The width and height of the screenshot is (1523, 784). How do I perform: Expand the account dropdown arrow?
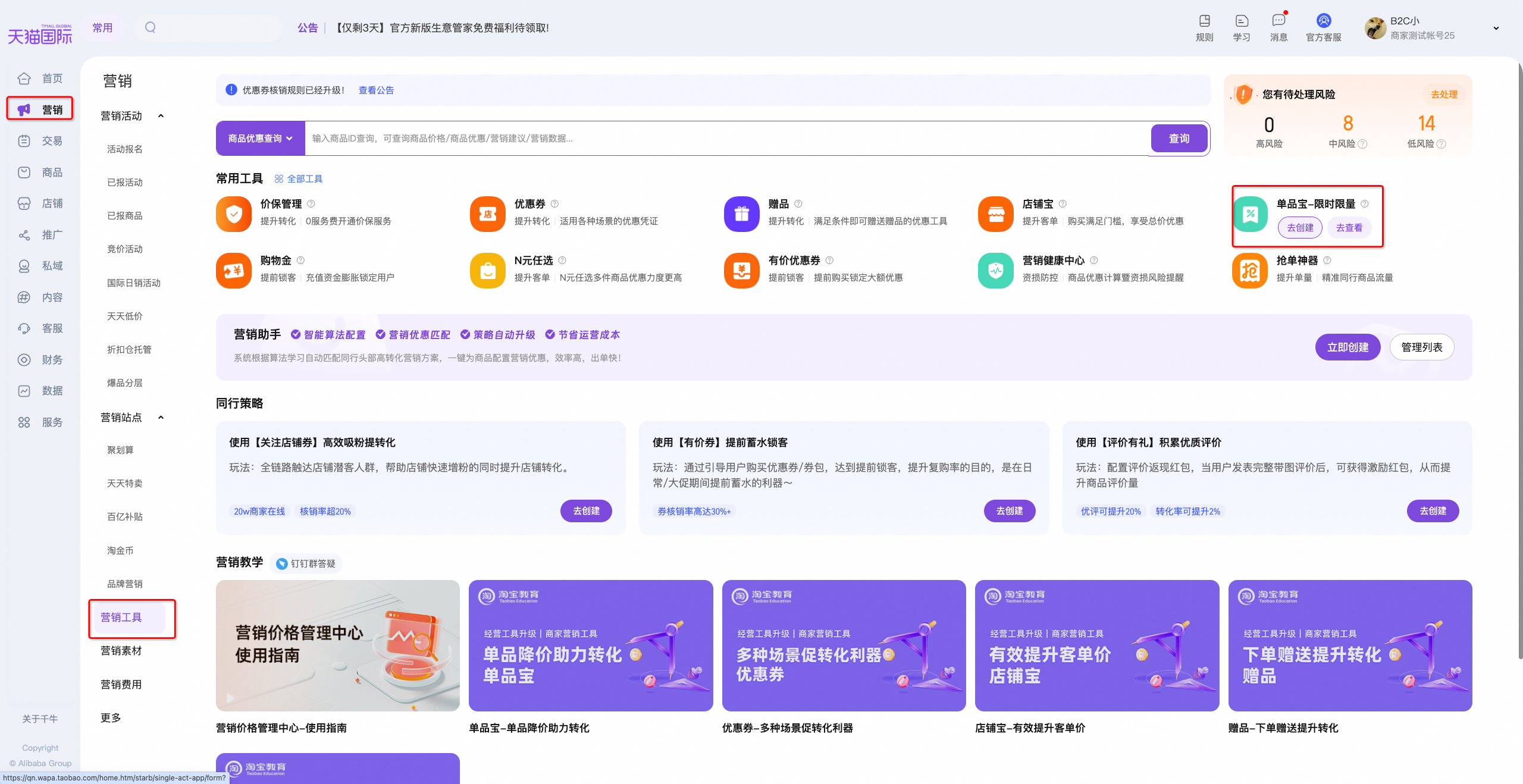coord(1496,28)
